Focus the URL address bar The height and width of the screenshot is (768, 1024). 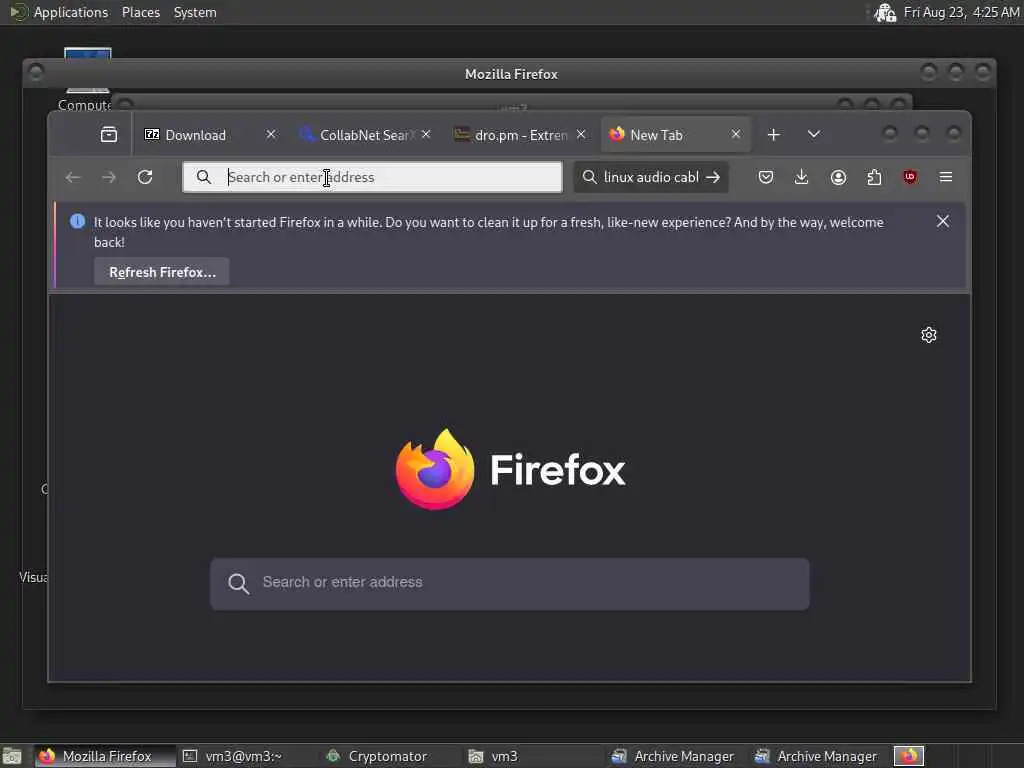click(x=372, y=177)
